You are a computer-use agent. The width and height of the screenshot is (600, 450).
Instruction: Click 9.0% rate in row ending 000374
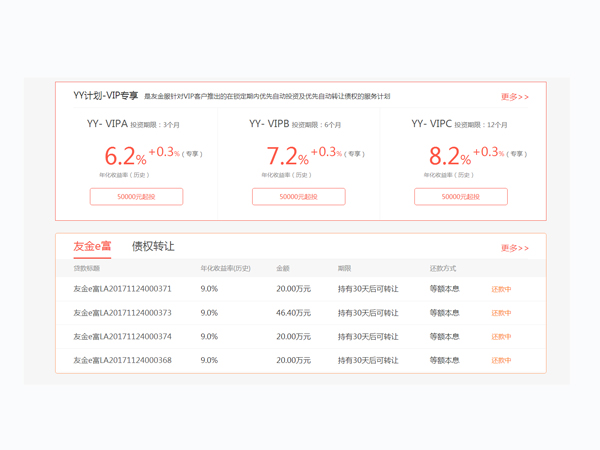pyautogui.click(x=209, y=336)
